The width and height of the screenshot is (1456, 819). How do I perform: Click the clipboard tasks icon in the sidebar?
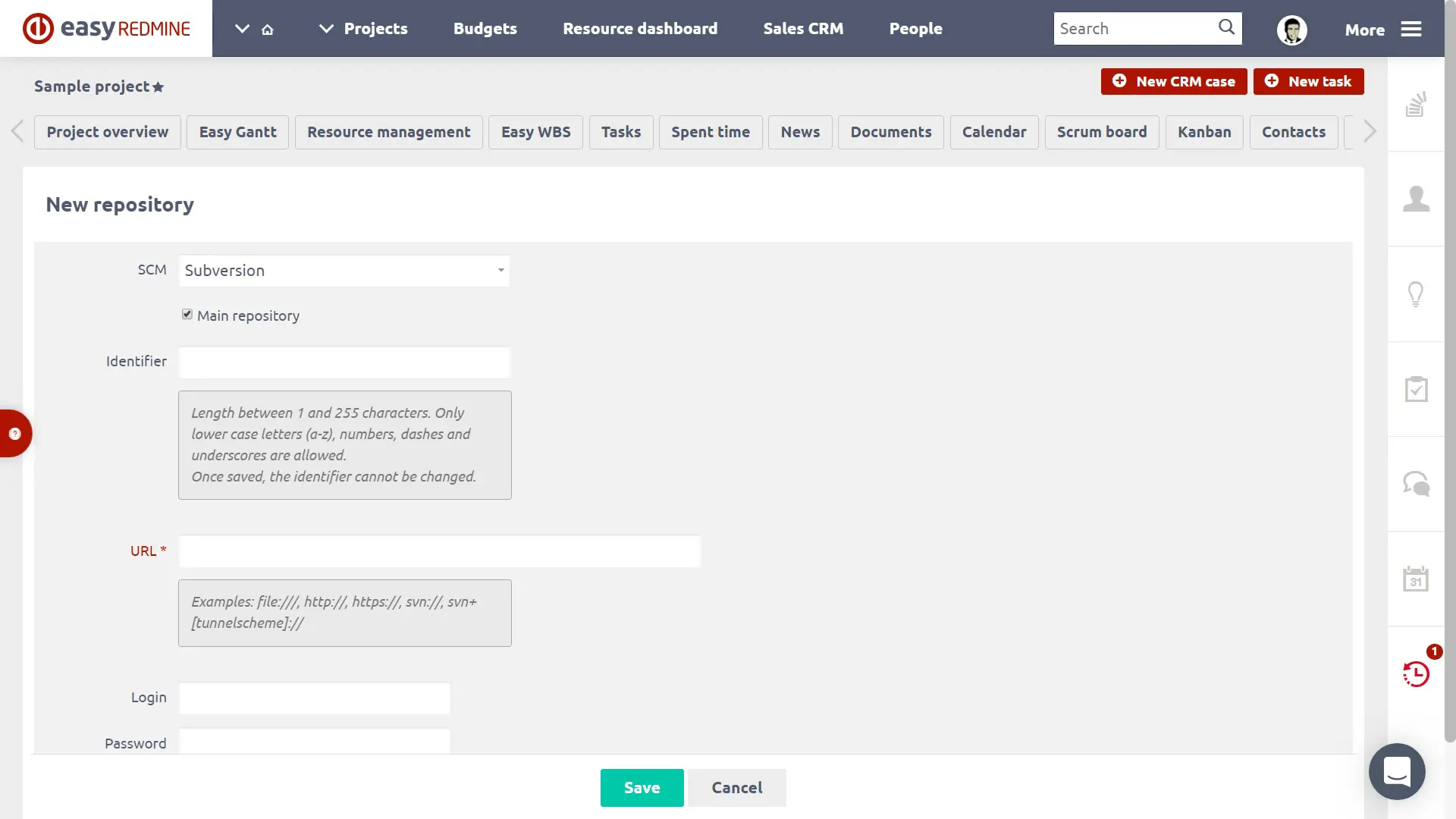pyautogui.click(x=1417, y=388)
